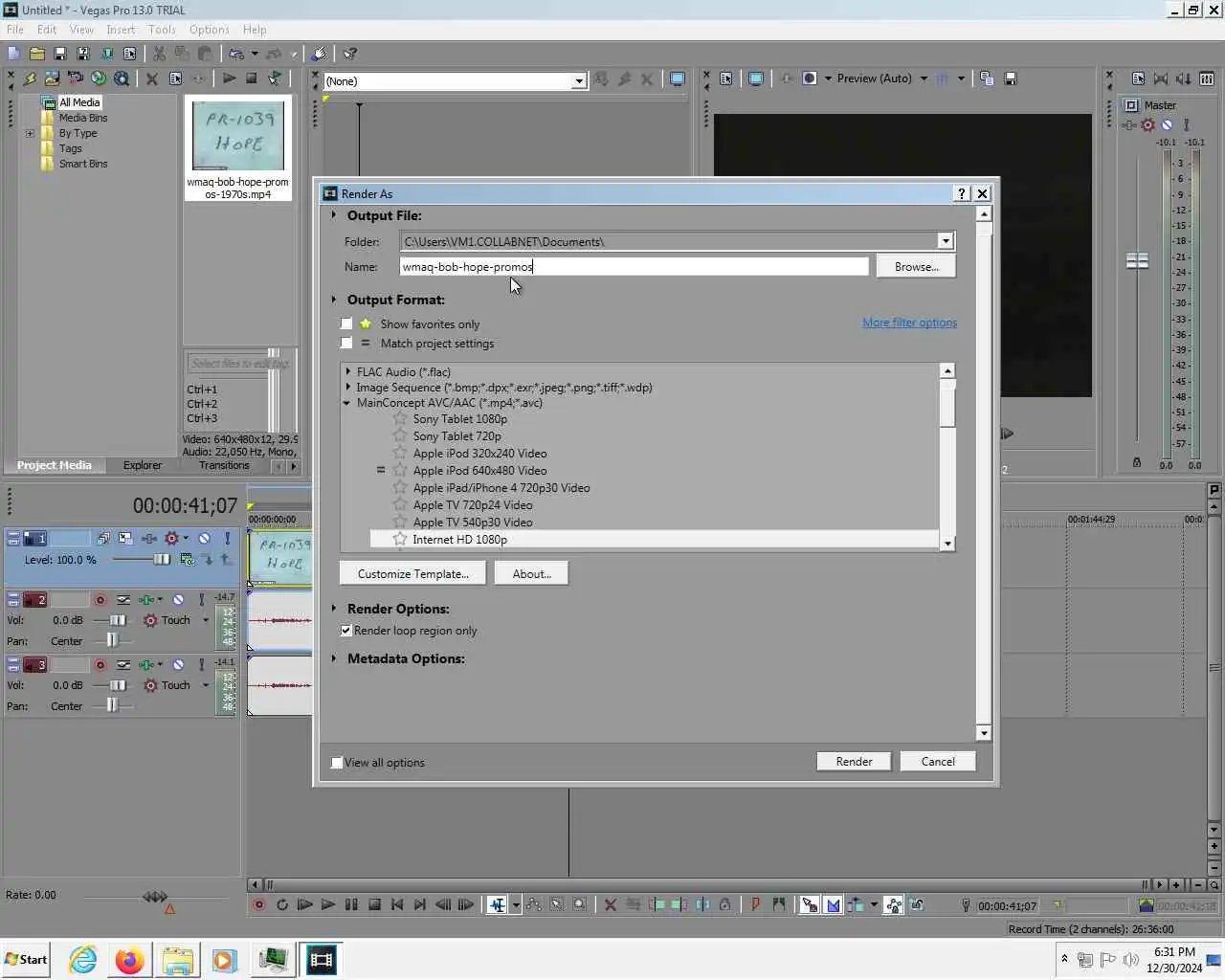Screen dimensions: 1225x980
Task: Switch to the Transitions tab
Action: coord(224,465)
